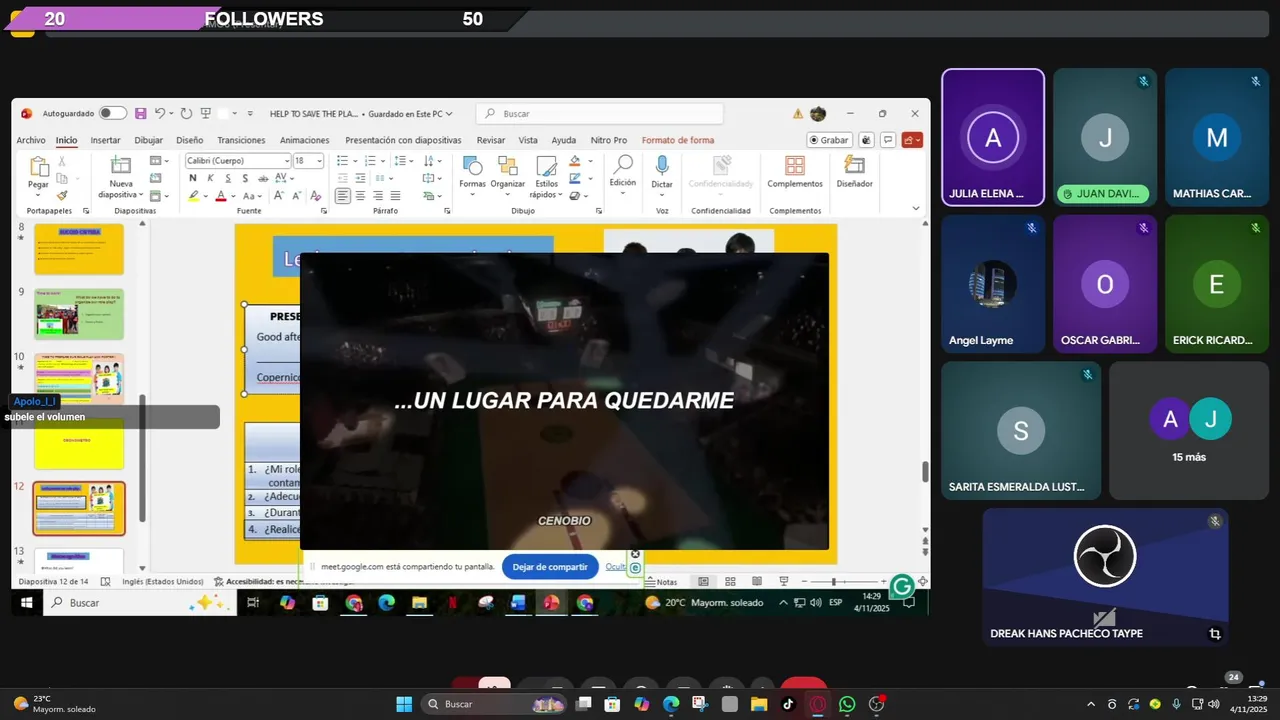1280x720 pixels.
Task: Start dictation with Dictar microphone
Action: coord(662,174)
